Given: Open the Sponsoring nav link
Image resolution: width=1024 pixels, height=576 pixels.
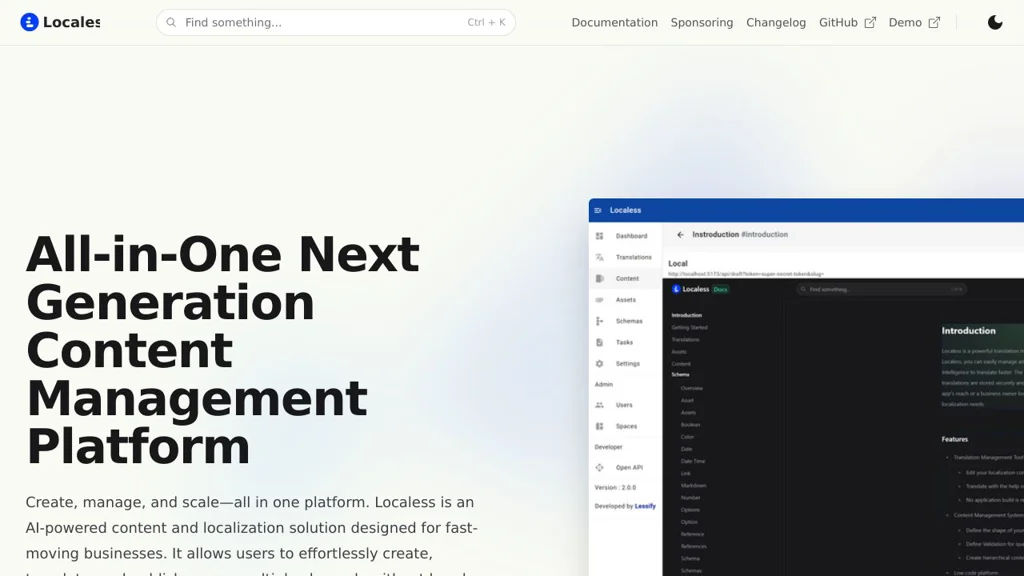Looking at the screenshot, I should (701, 22).
